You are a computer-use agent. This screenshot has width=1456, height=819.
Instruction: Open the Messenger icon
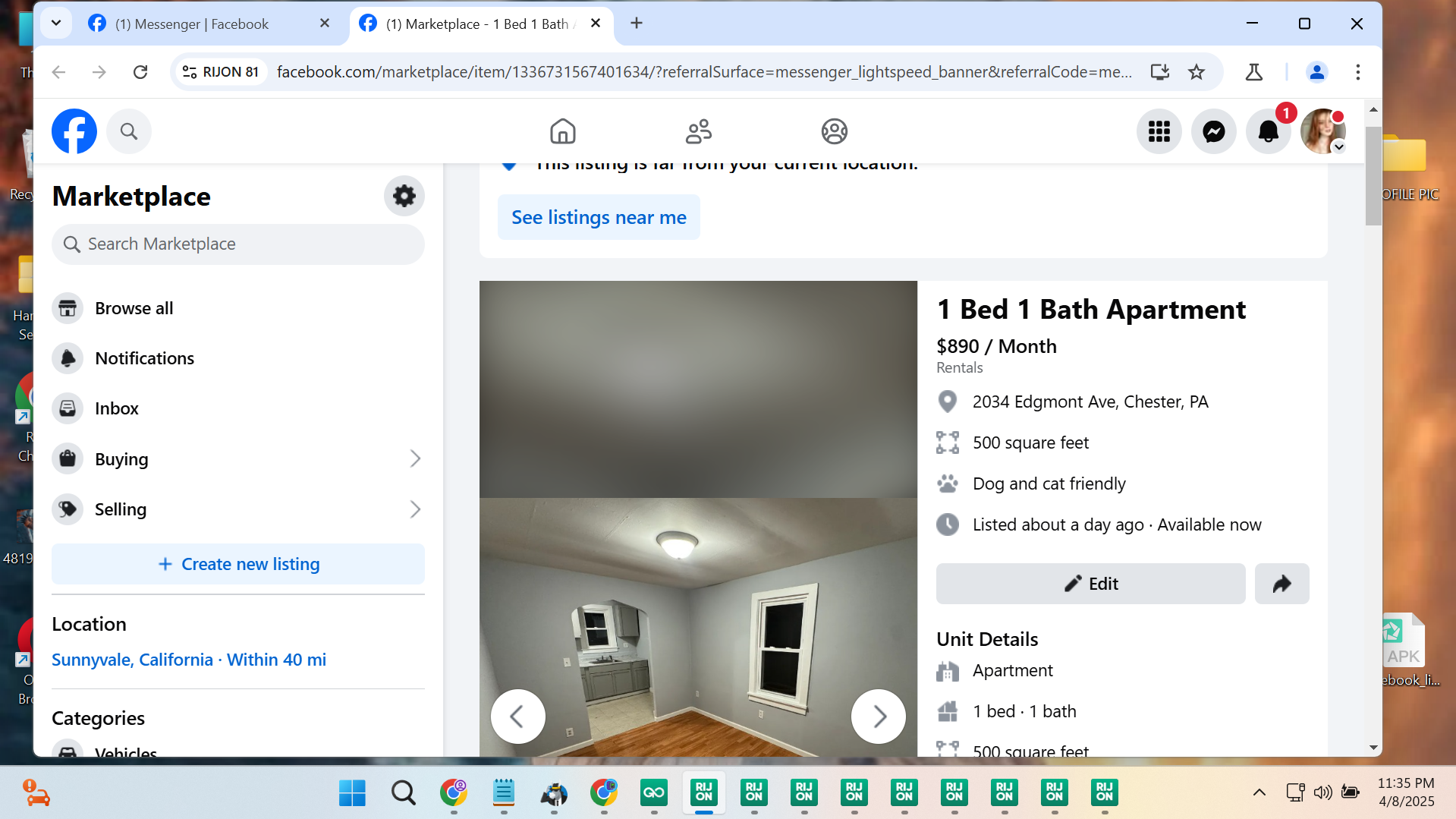1214,131
